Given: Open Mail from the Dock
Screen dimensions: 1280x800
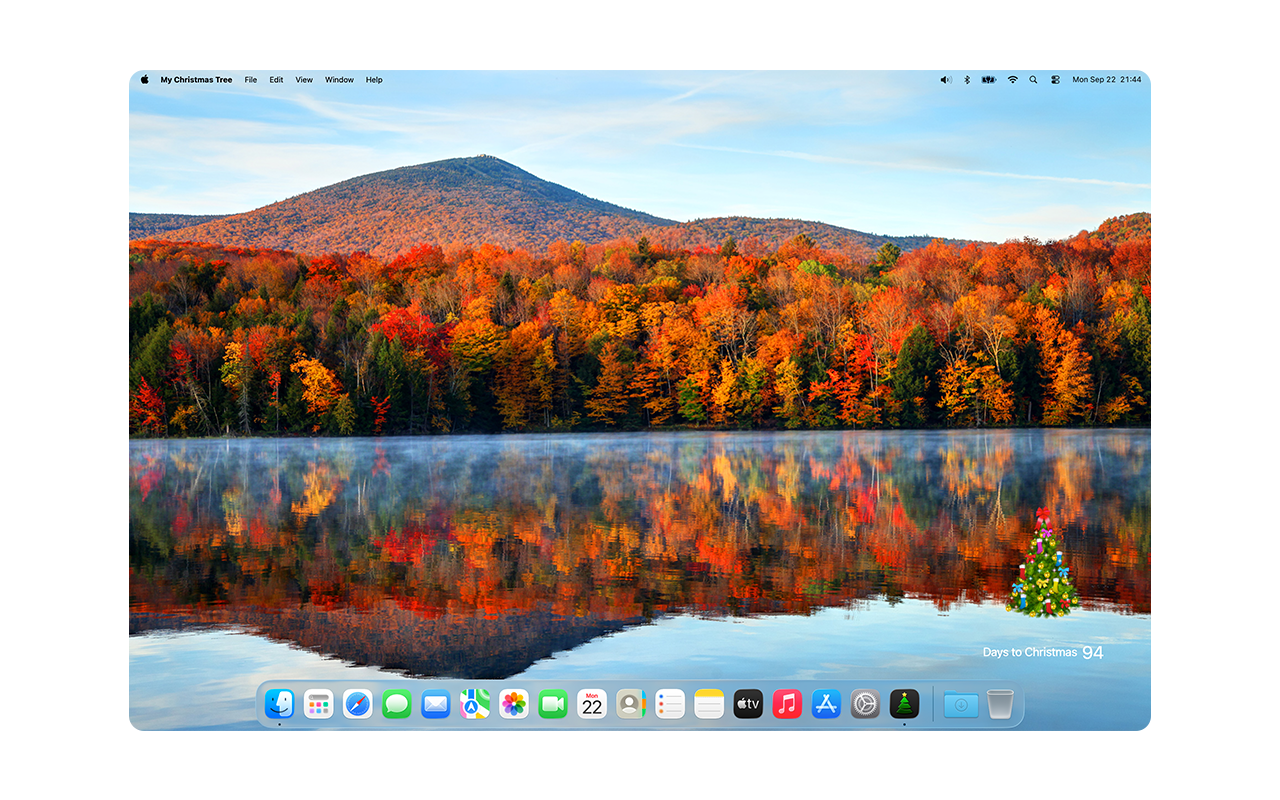Looking at the screenshot, I should tap(436, 704).
